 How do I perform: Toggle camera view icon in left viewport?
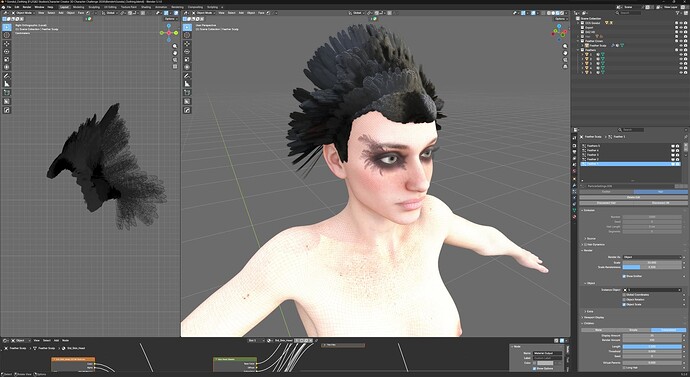tap(175, 60)
